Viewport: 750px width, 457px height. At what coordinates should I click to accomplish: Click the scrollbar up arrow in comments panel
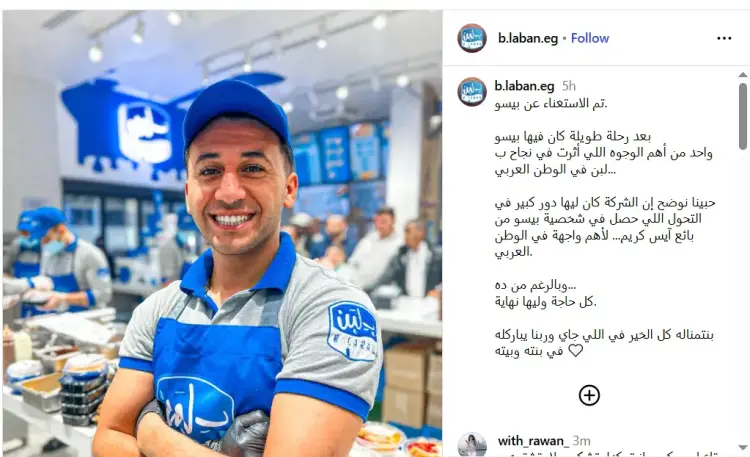point(742,75)
